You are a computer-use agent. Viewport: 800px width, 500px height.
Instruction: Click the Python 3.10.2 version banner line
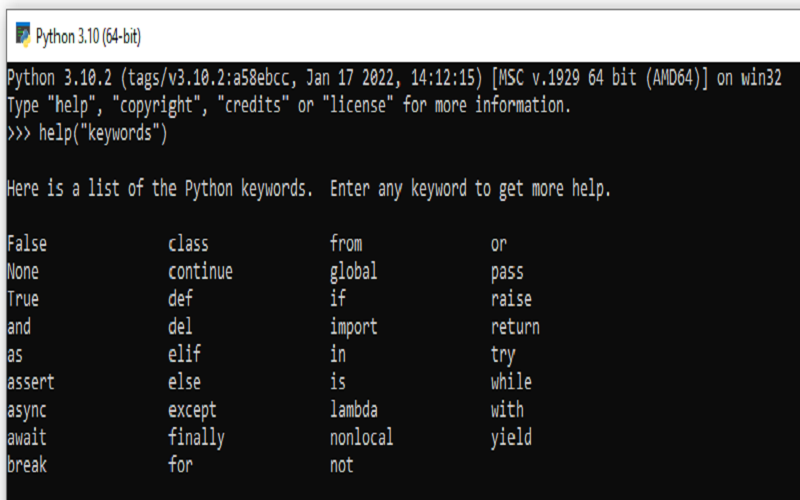pyautogui.click(x=394, y=78)
